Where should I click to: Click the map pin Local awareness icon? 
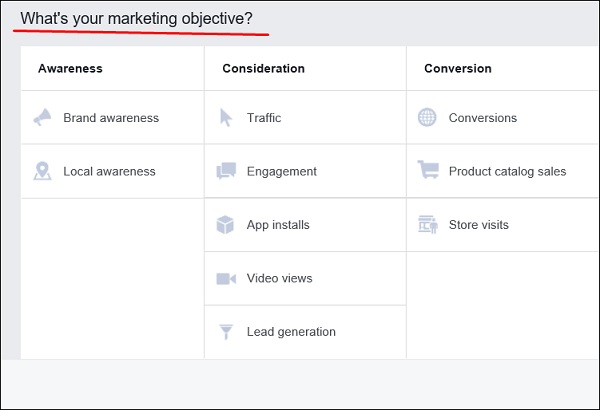click(x=42, y=172)
